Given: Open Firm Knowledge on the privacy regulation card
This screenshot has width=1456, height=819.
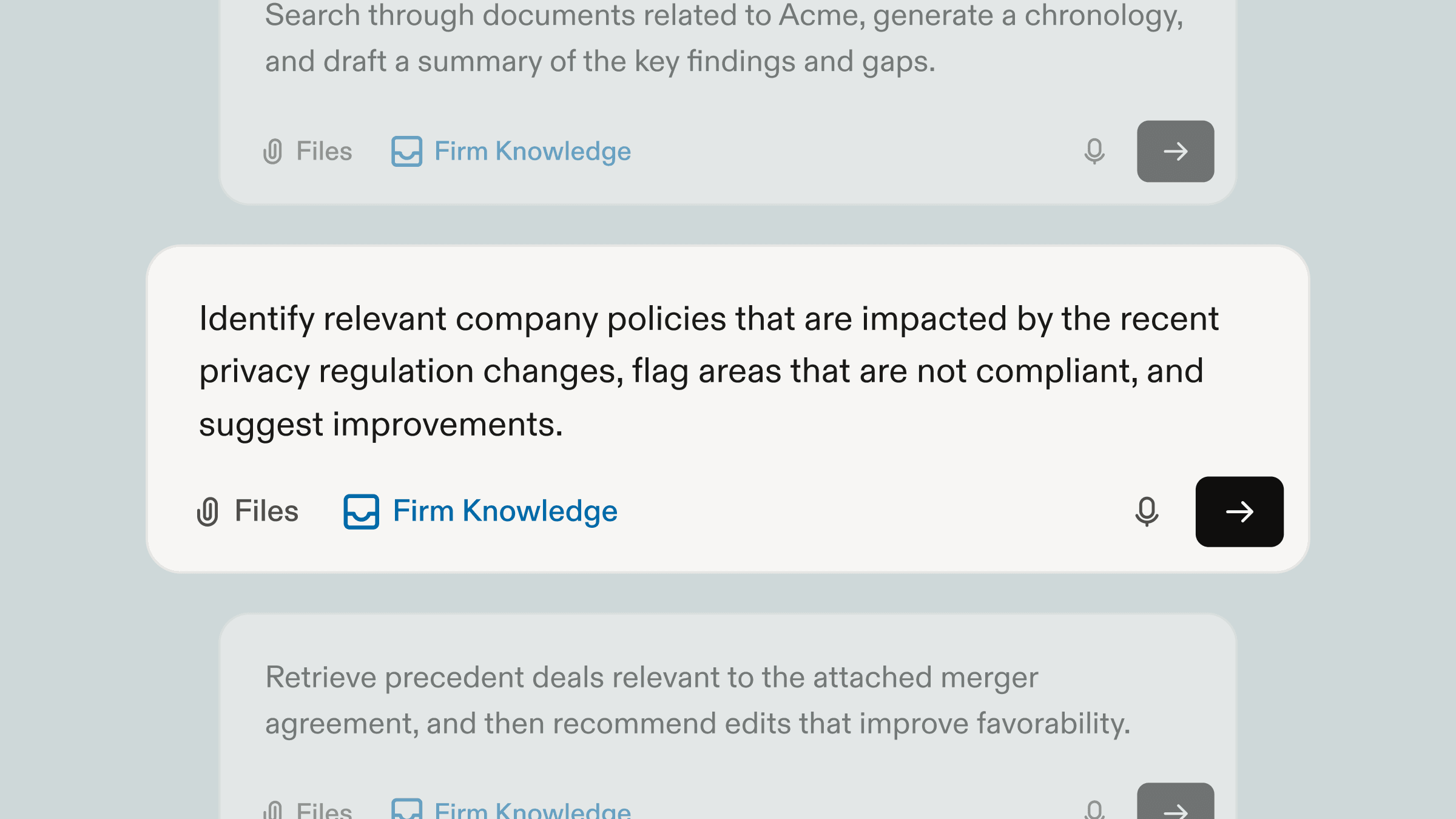Looking at the screenshot, I should tap(504, 510).
